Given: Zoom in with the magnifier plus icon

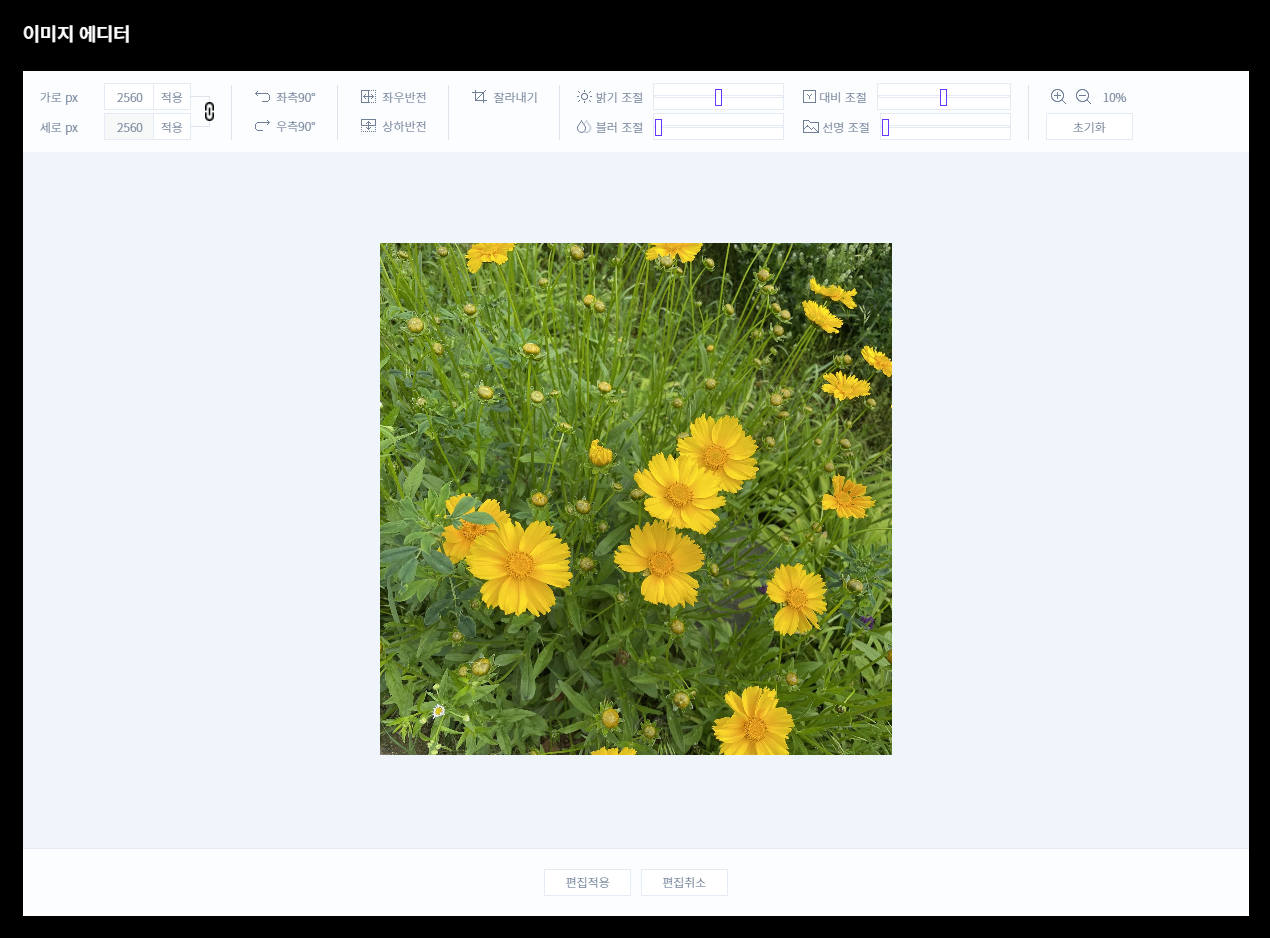Looking at the screenshot, I should click(x=1058, y=96).
